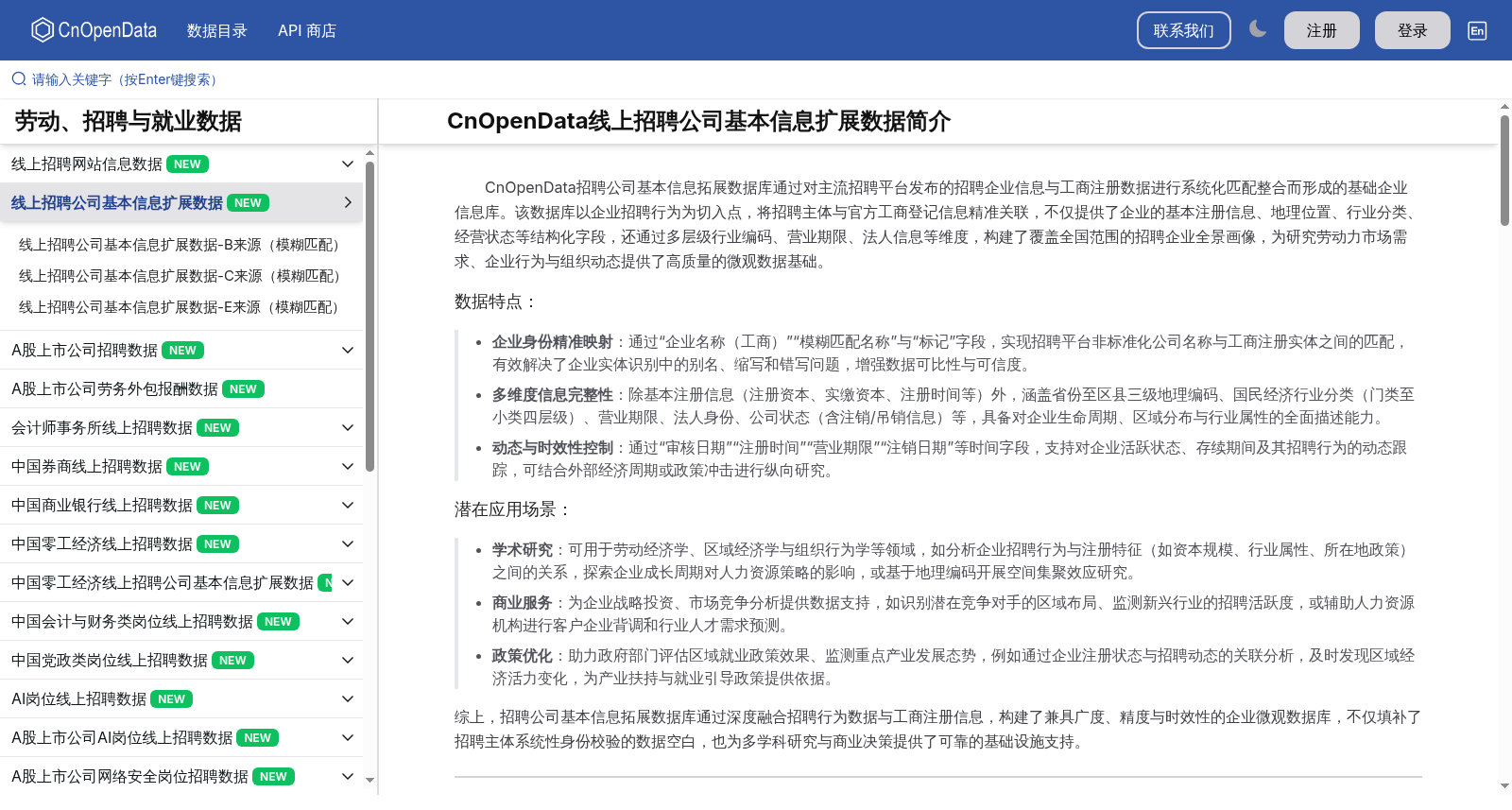Click the bold 学术研究 text
The width and height of the screenshot is (1512, 810).
[522, 550]
